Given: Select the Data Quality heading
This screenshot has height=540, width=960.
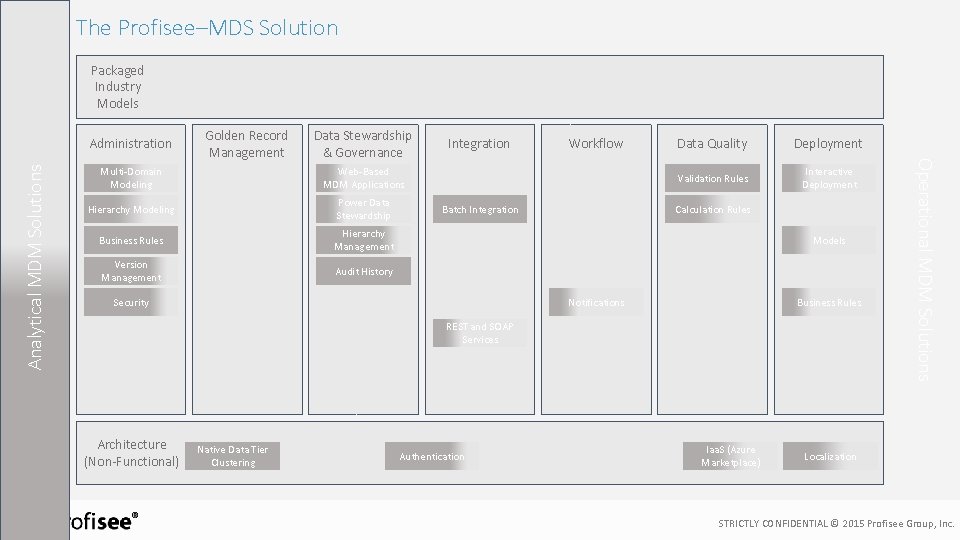Looking at the screenshot, I should [712, 144].
